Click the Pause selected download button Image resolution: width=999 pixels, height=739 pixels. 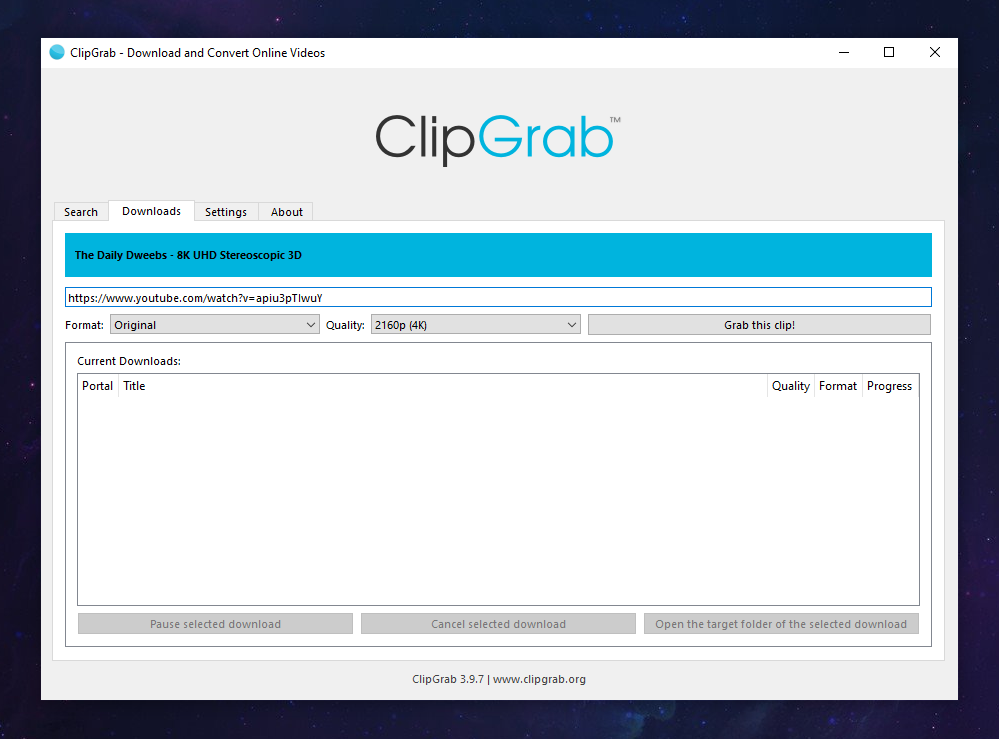(215, 624)
